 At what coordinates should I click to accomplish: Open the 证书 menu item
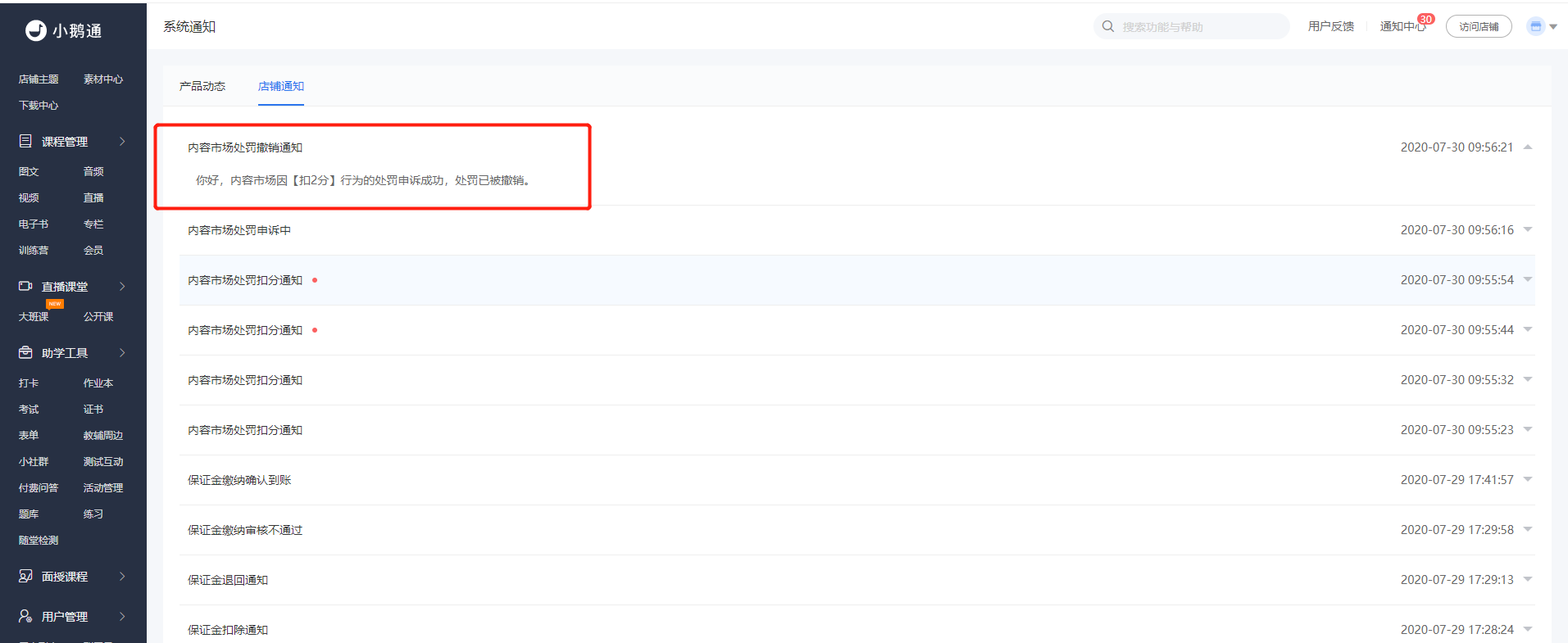(93, 410)
